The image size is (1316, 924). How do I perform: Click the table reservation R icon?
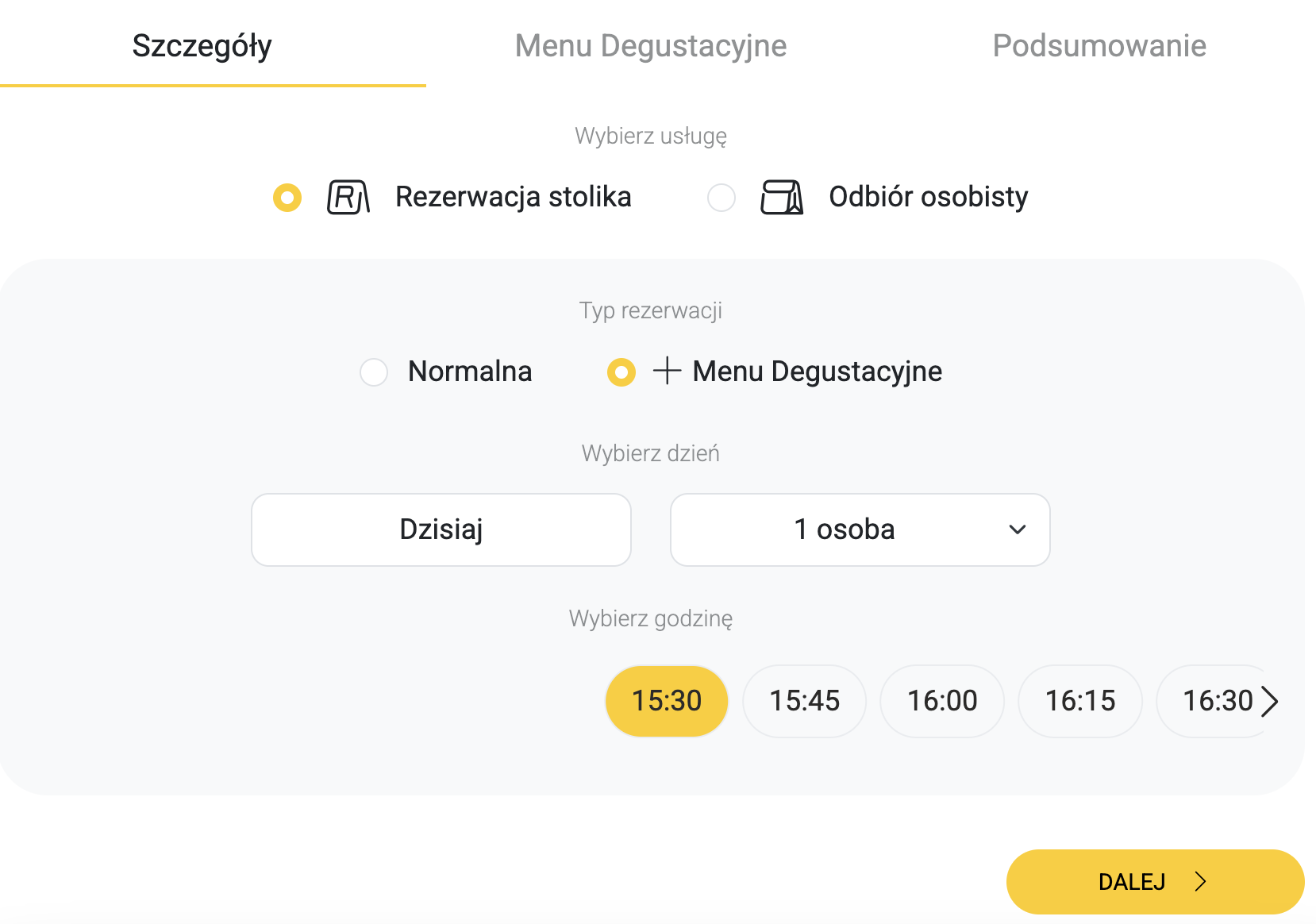(x=348, y=198)
